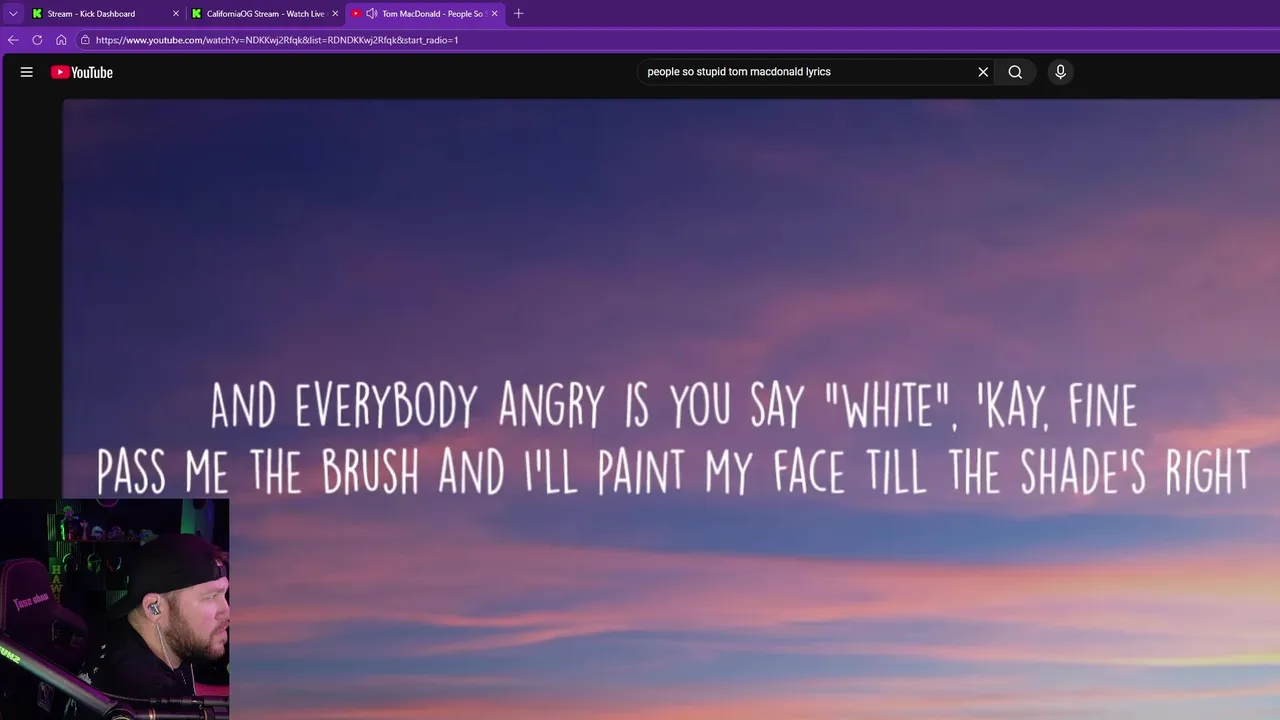Close the CaliforniaOG Stream tab
Screen dimensions: 1280x720
[335, 14]
